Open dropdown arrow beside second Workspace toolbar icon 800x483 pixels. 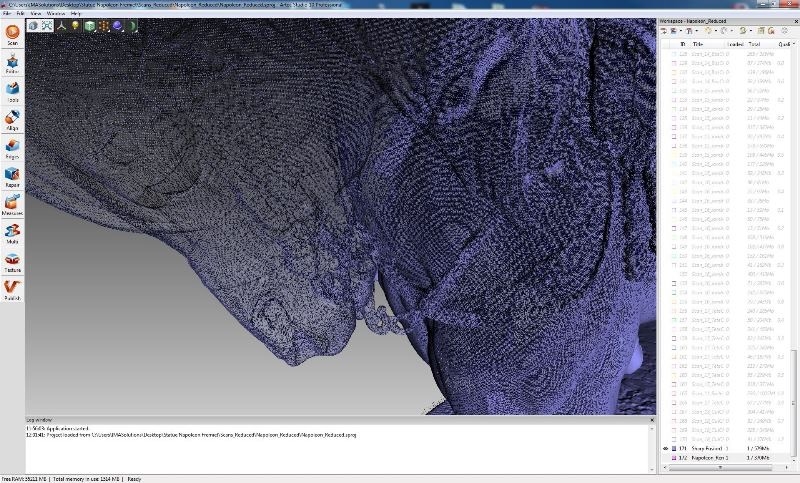pos(680,31)
